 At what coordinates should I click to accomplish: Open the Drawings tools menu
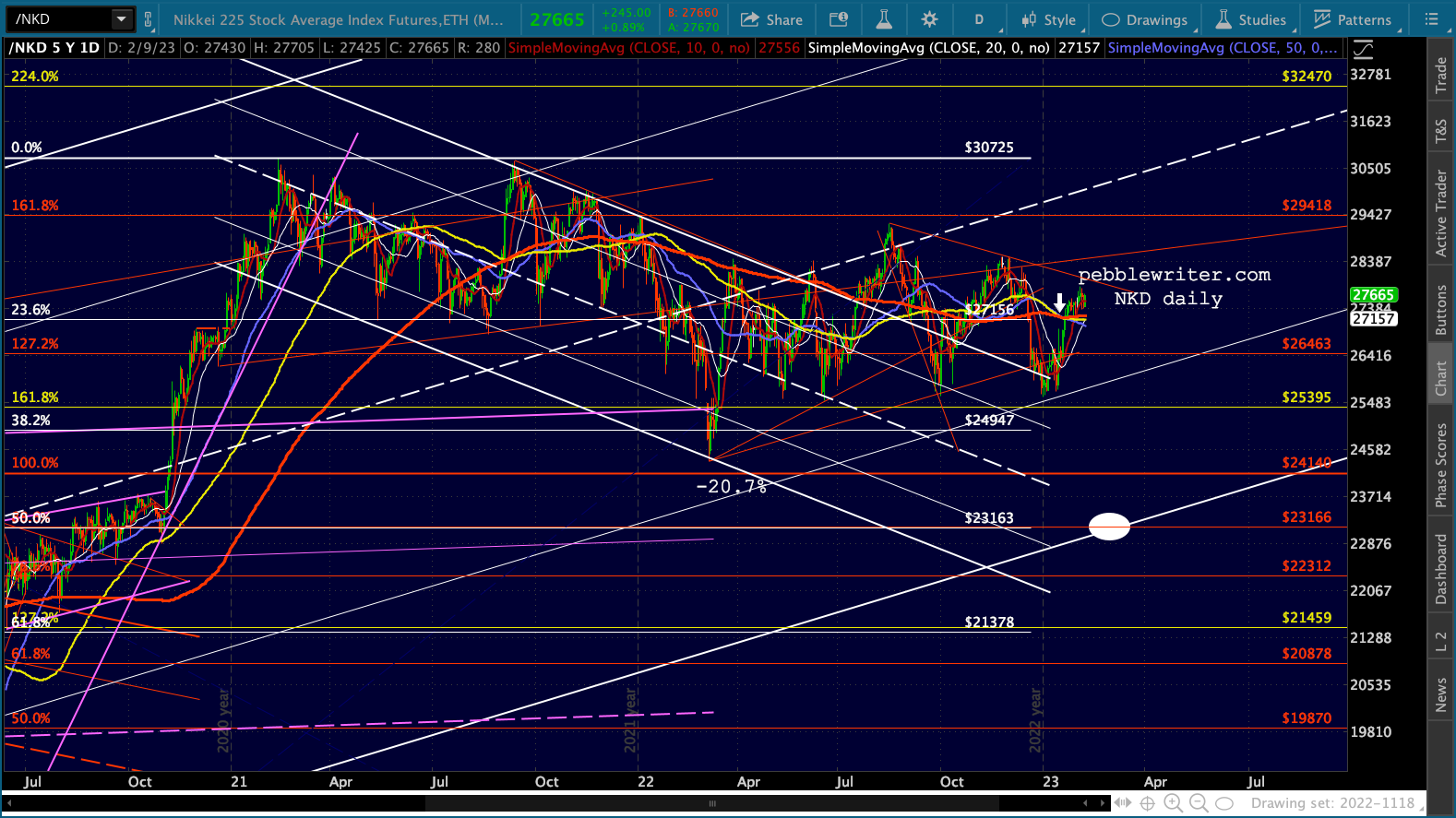click(1145, 19)
